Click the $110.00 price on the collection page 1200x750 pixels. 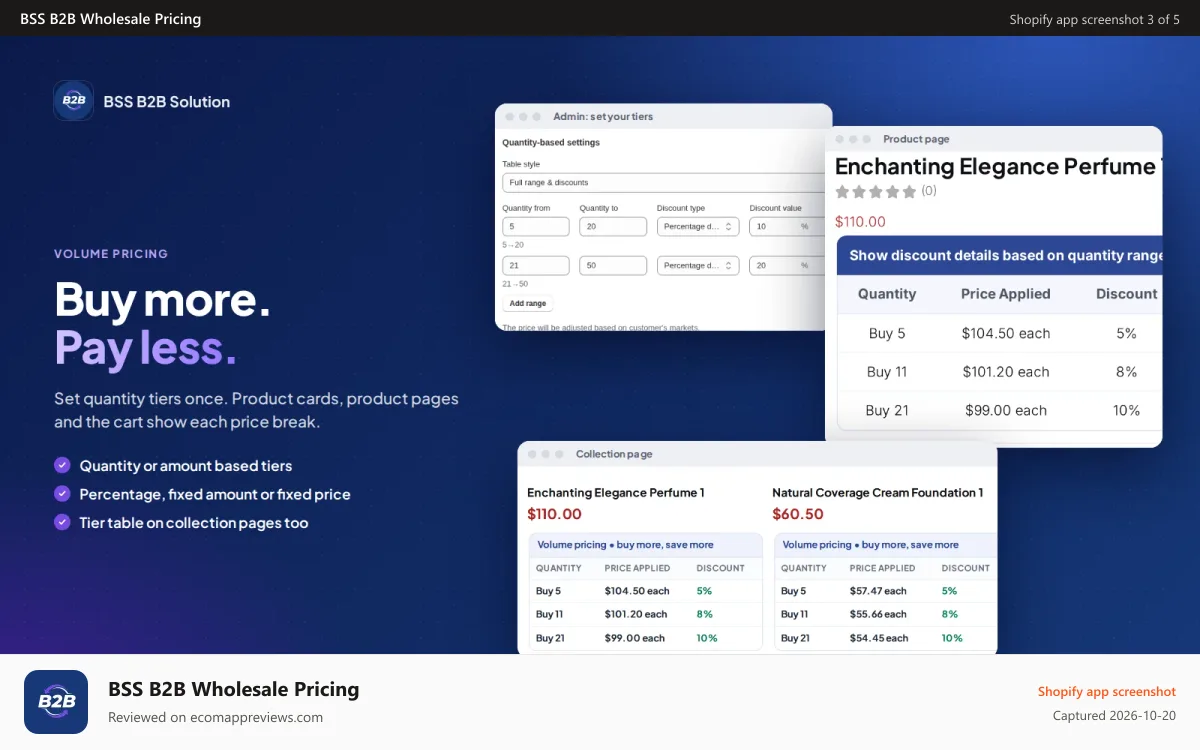tap(554, 514)
